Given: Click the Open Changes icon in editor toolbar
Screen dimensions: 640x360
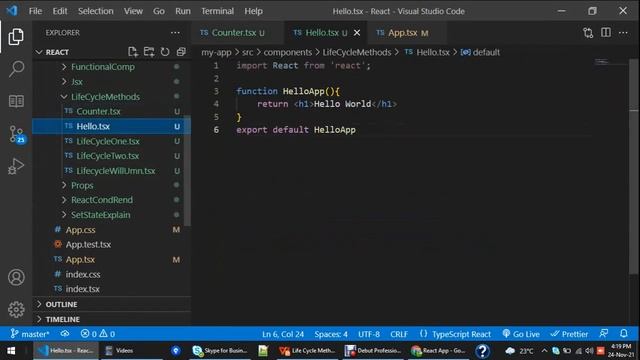Looking at the screenshot, I should click(588, 33).
